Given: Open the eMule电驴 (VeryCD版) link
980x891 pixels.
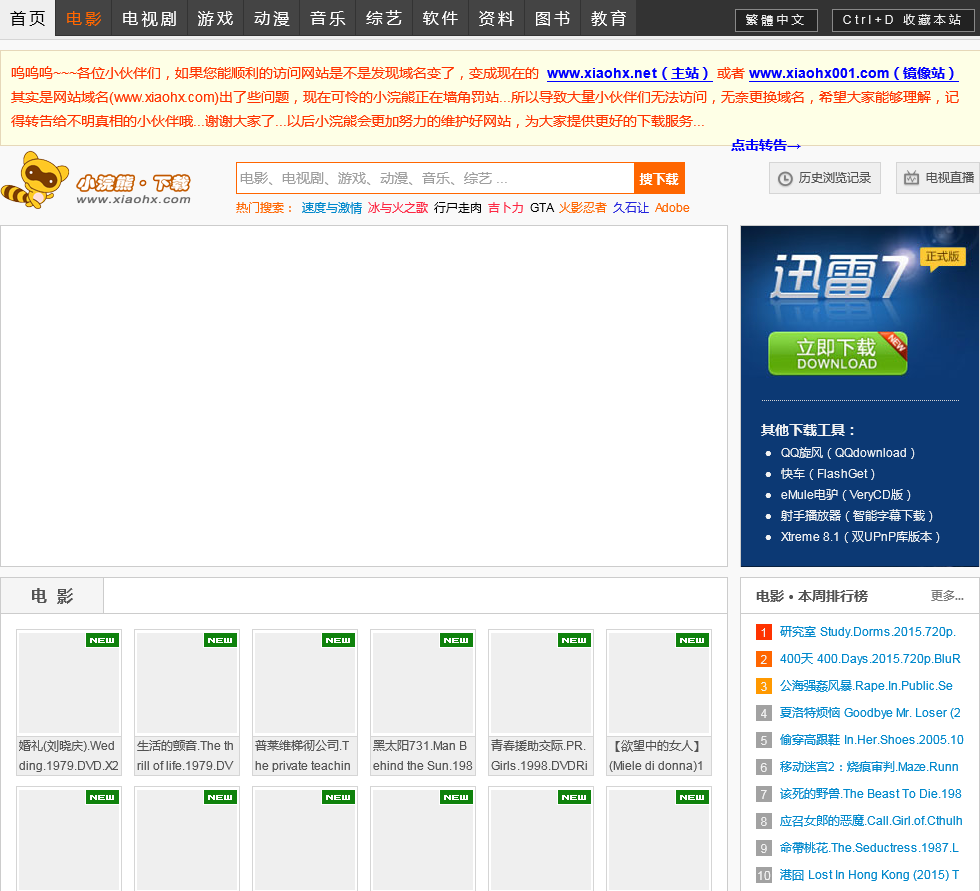Looking at the screenshot, I should [846, 495].
